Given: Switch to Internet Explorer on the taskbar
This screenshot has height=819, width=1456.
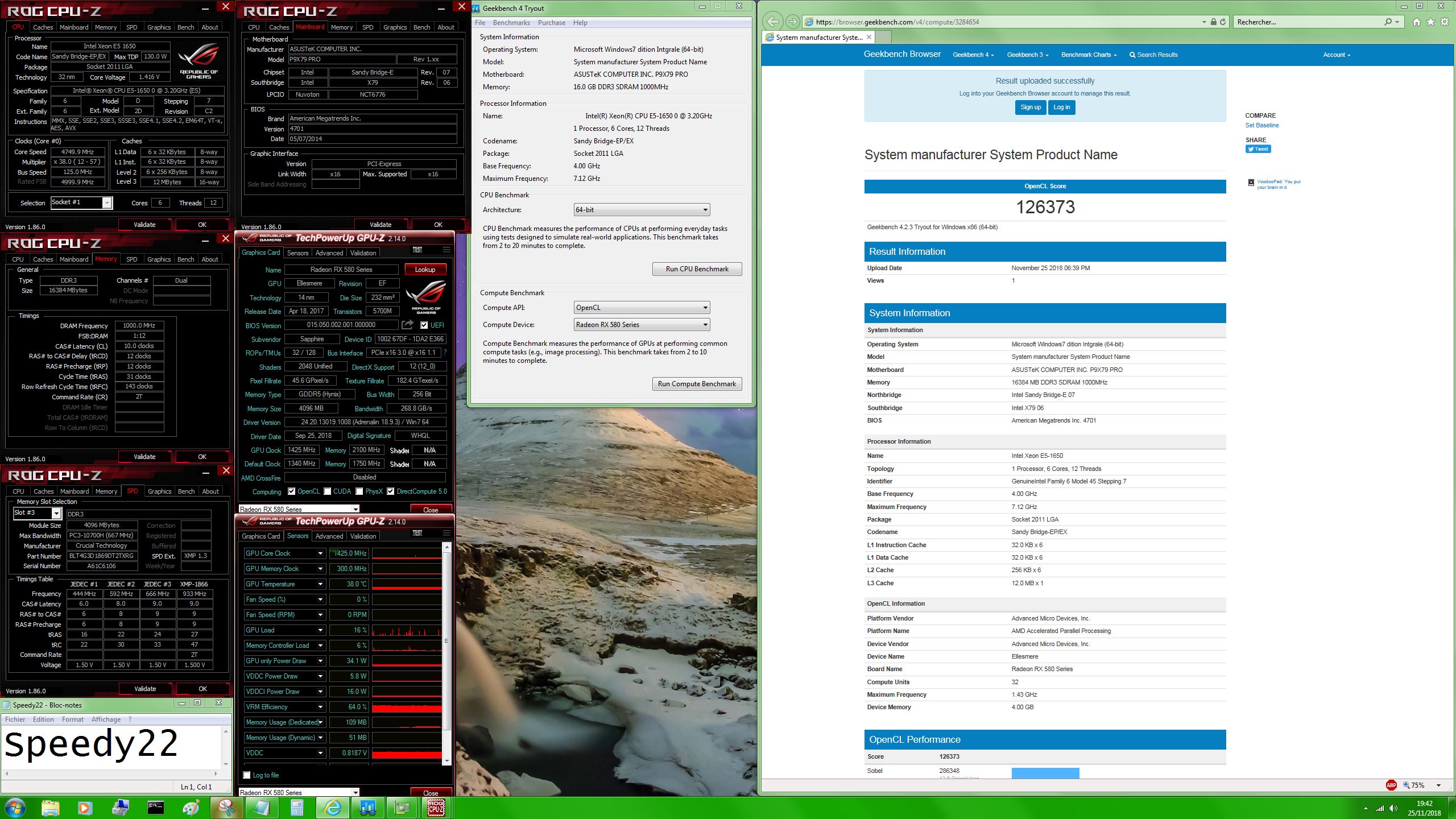Looking at the screenshot, I should pyautogui.click(x=332, y=808).
